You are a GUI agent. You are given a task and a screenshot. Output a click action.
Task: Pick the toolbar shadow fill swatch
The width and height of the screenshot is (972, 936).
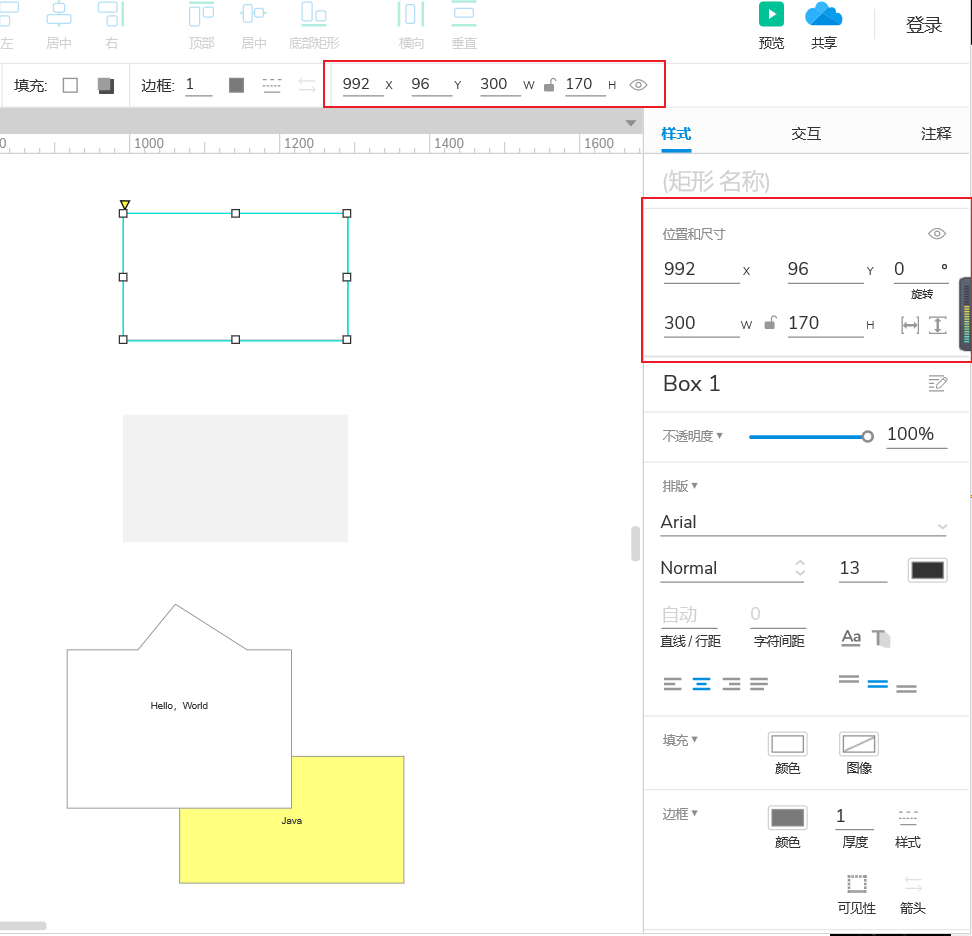106,85
